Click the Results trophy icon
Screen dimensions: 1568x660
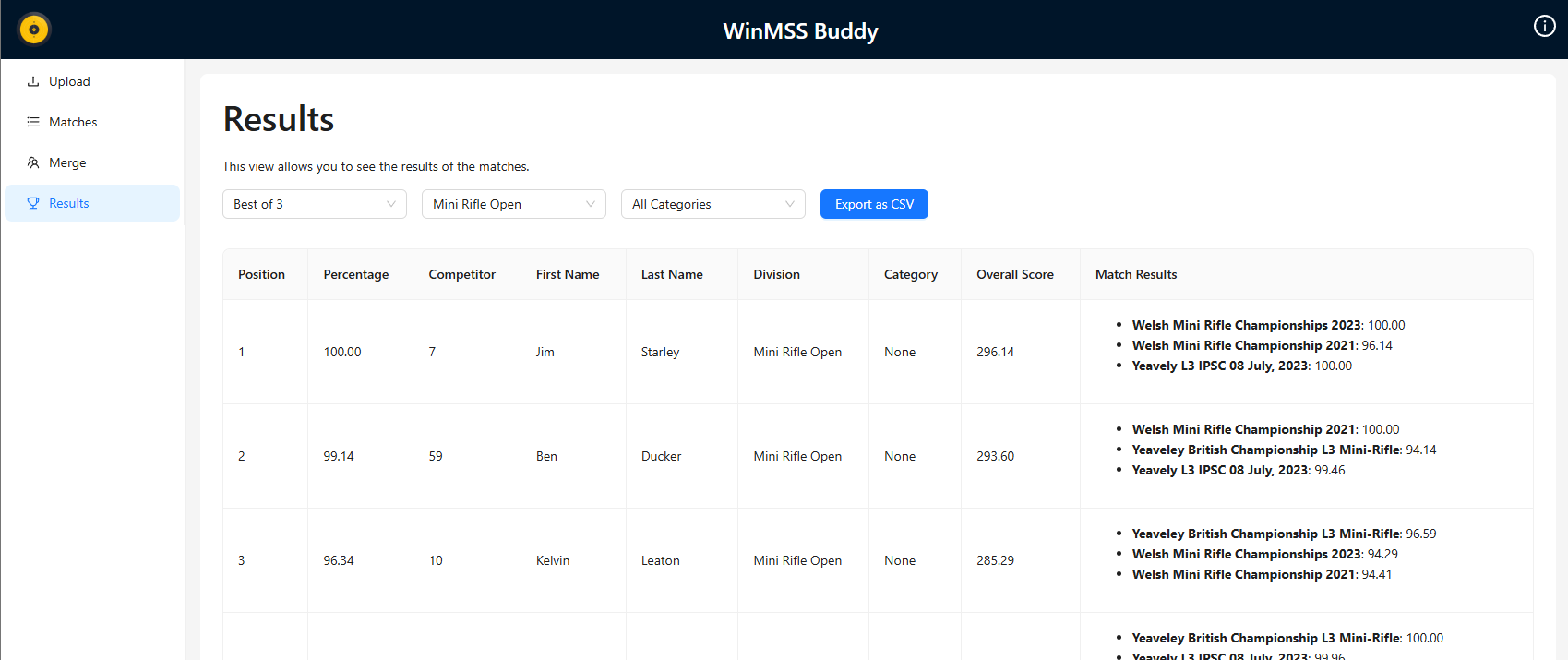[33, 203]
